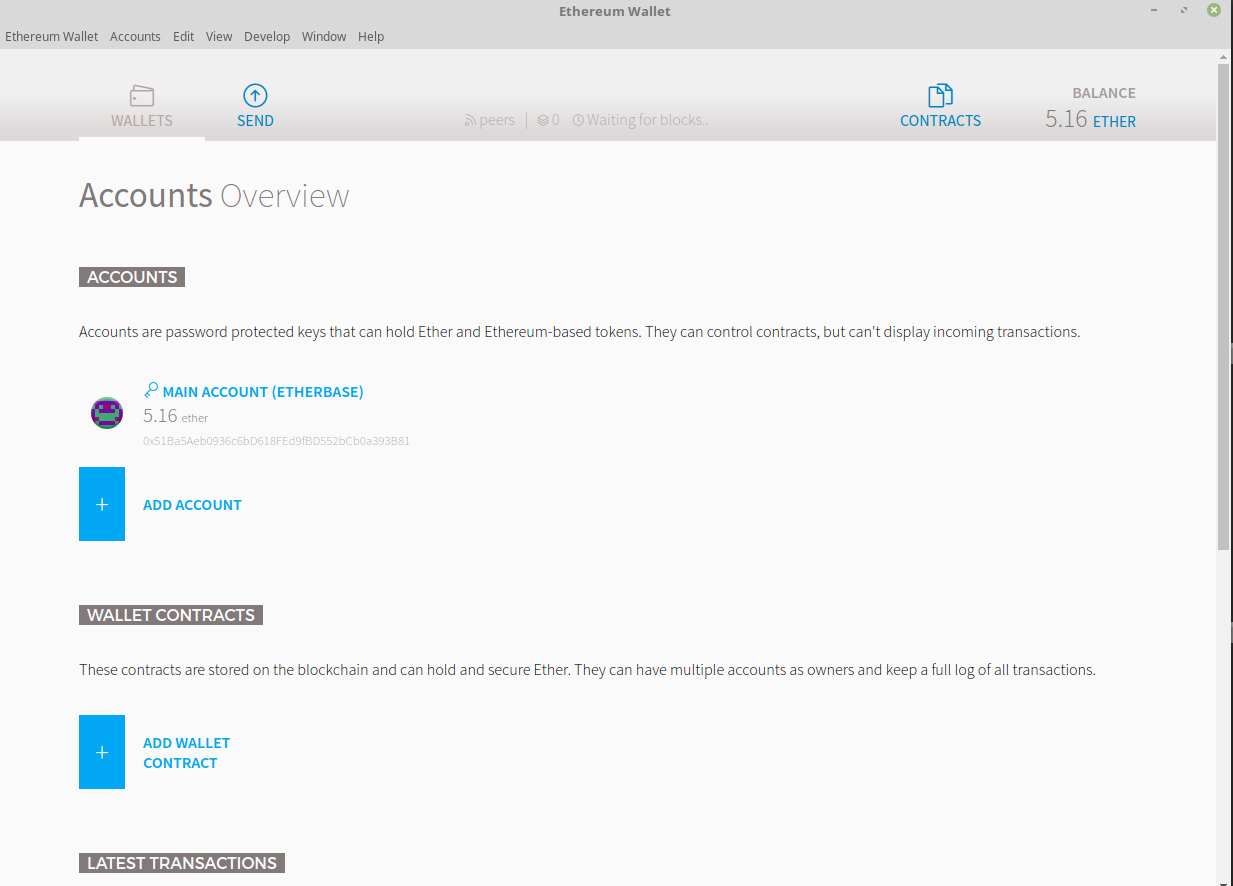Click the total balance 5.16 ETHER
1233x886 pixels.
click(x=1090, y=120)
